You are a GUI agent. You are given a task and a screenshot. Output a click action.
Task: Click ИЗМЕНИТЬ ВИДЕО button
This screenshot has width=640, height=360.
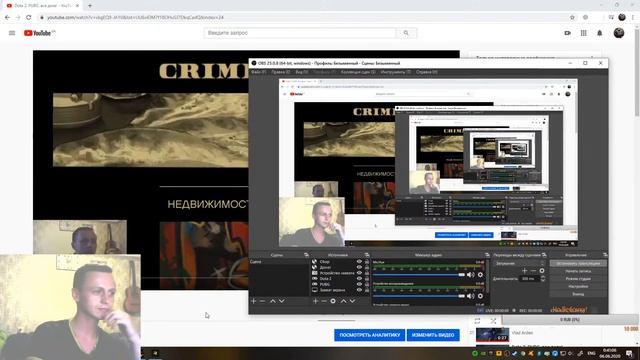point(433,335)
